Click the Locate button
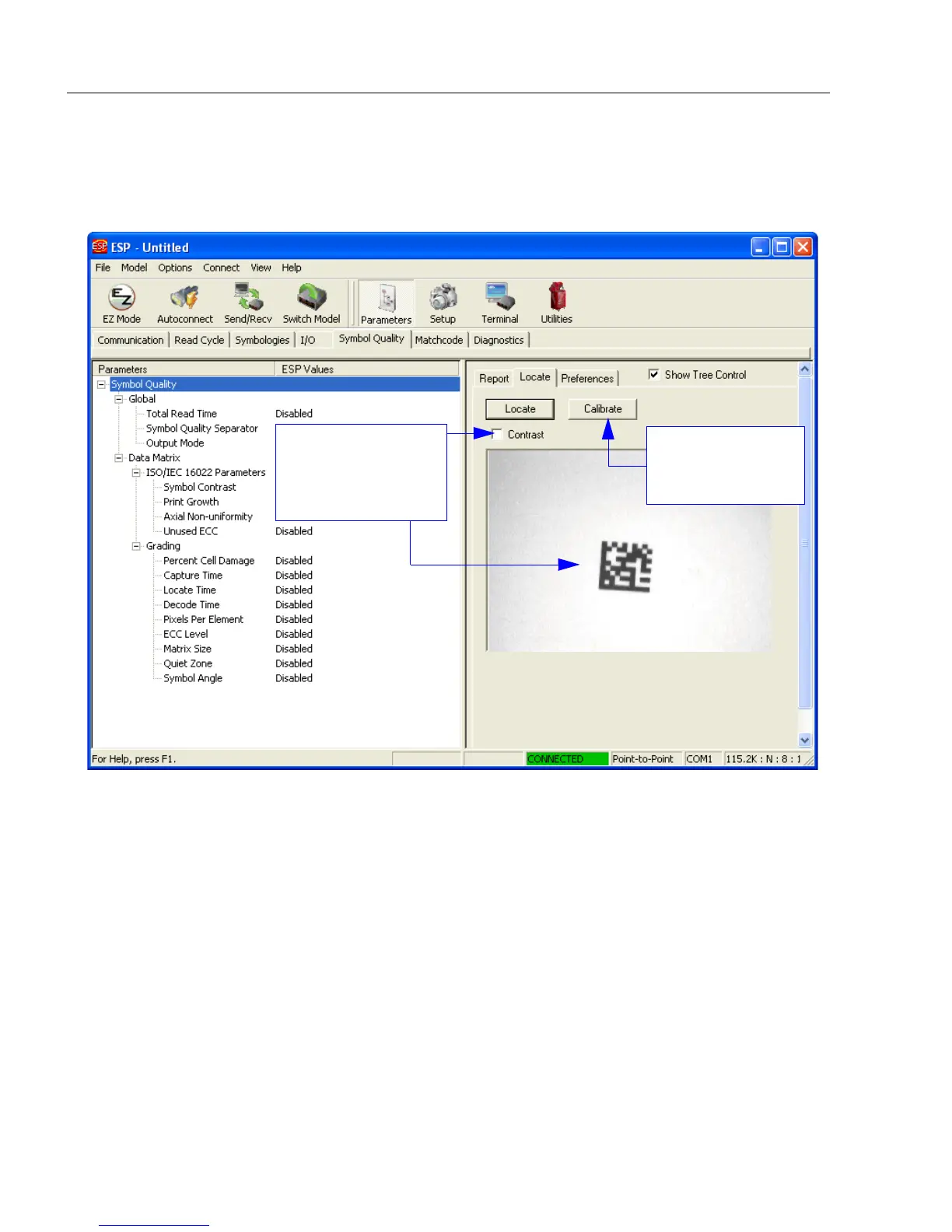The image size is (952, 1232). pyautogui.click(x=520, y=409)
